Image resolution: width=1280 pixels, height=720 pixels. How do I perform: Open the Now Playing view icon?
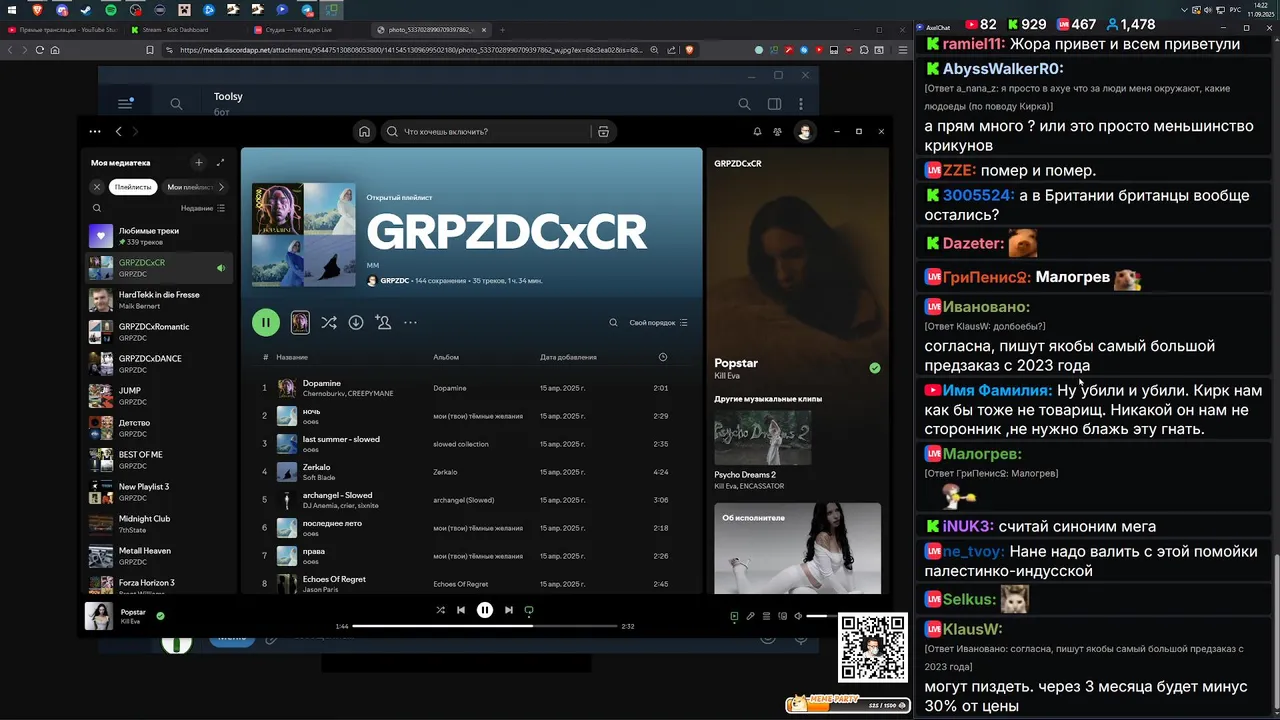pyautogui.click(x=734, y=616)
